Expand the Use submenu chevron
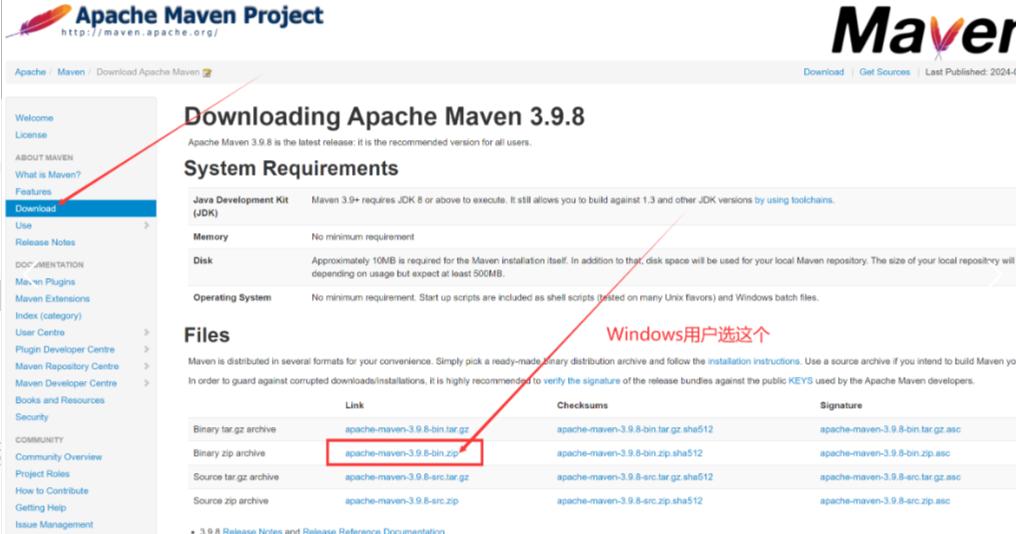 click(x=146, y=226)
